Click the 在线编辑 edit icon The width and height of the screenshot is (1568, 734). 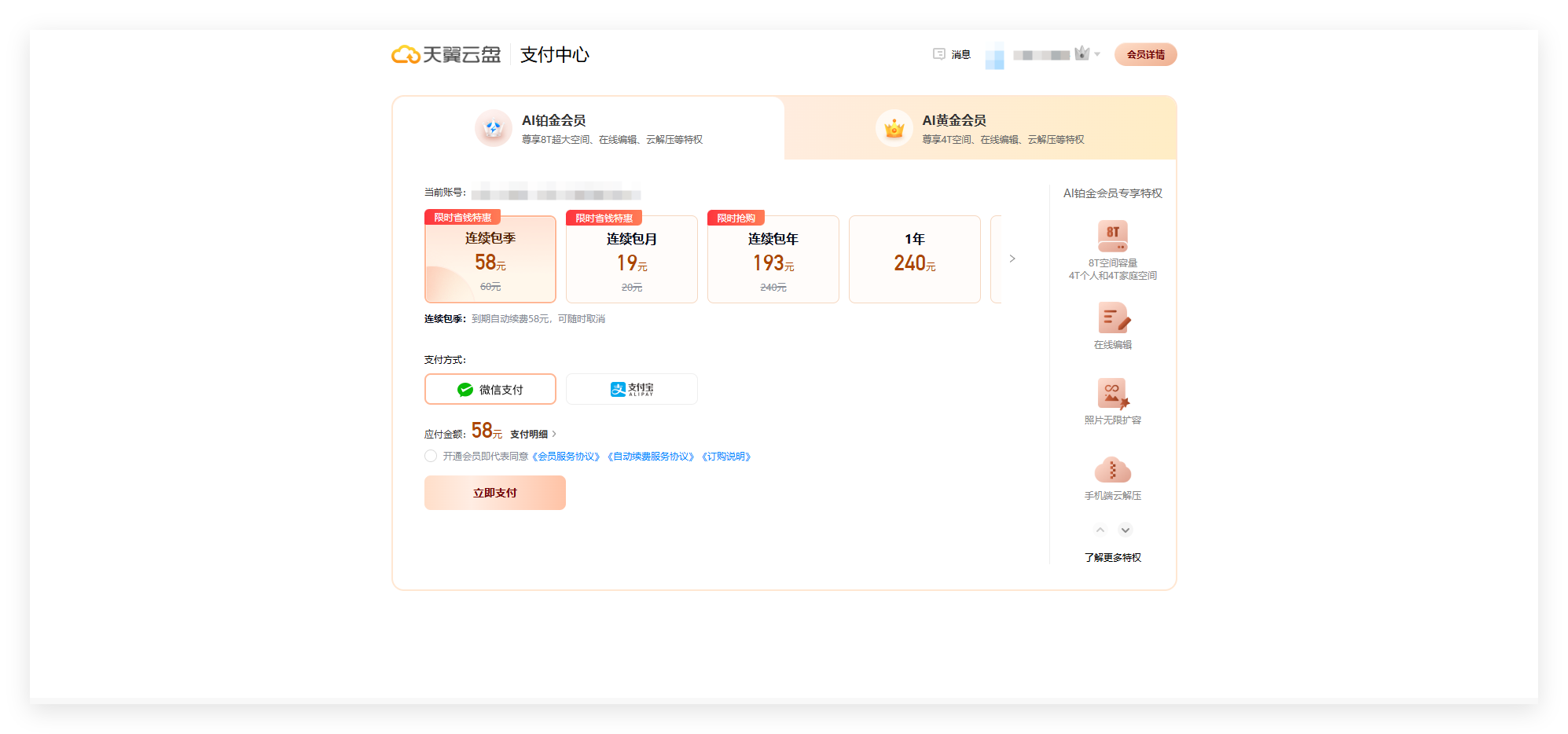1112,318
